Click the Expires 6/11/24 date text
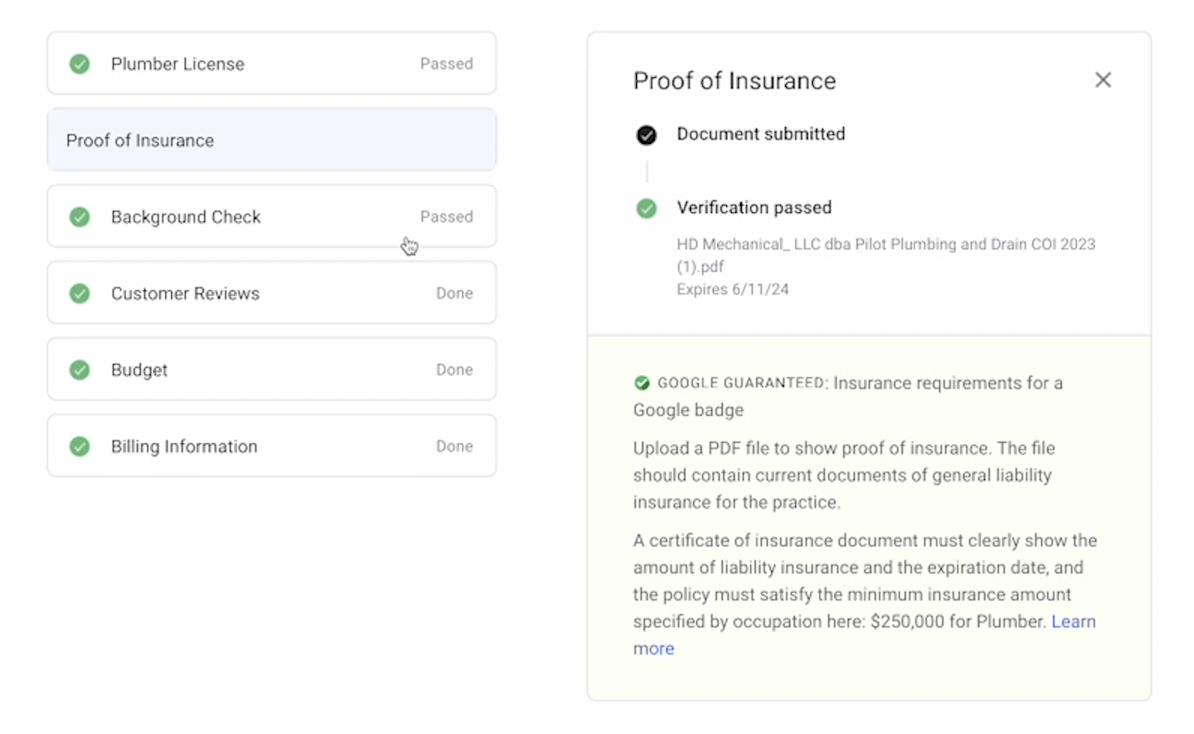1194x734 pixels. pos(733,289)
